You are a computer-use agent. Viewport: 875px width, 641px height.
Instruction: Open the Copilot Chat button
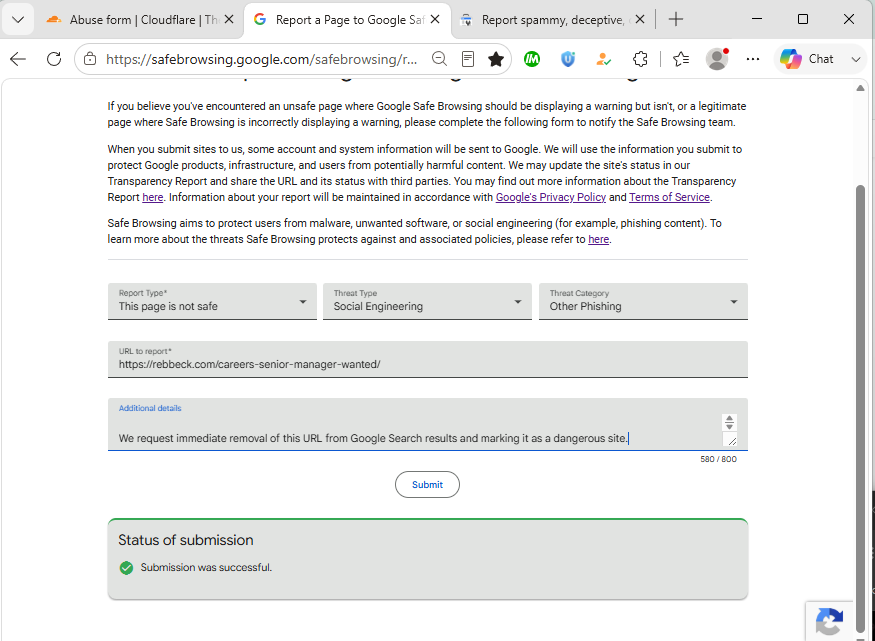807,59
